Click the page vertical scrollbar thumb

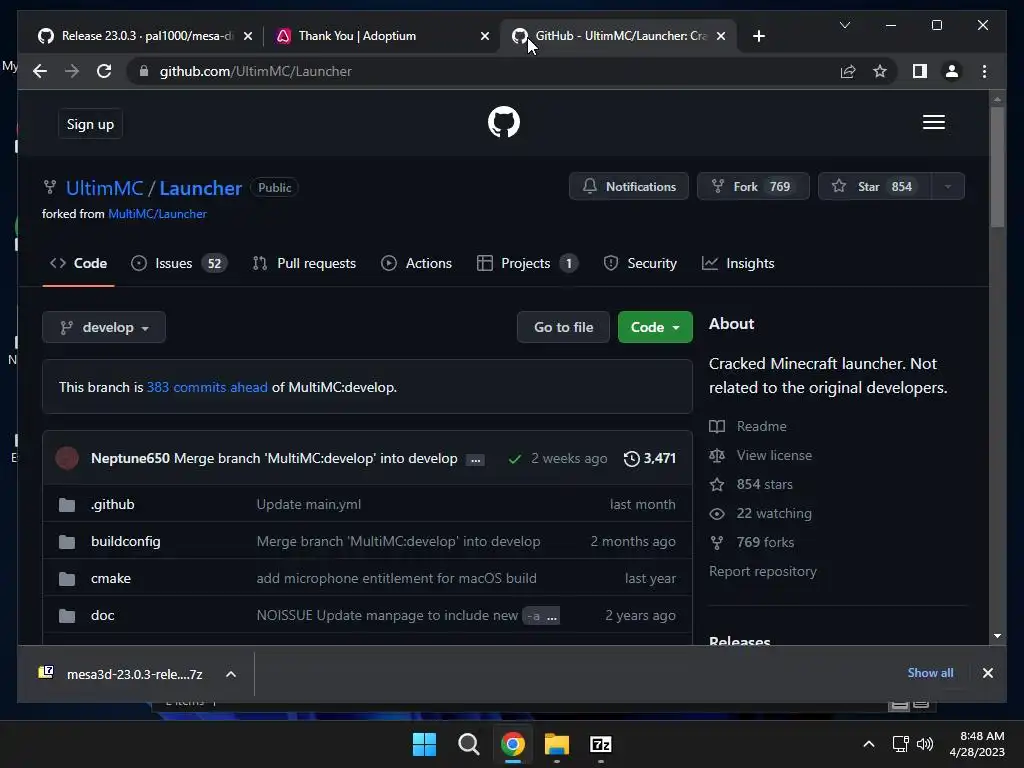(997, 167)
